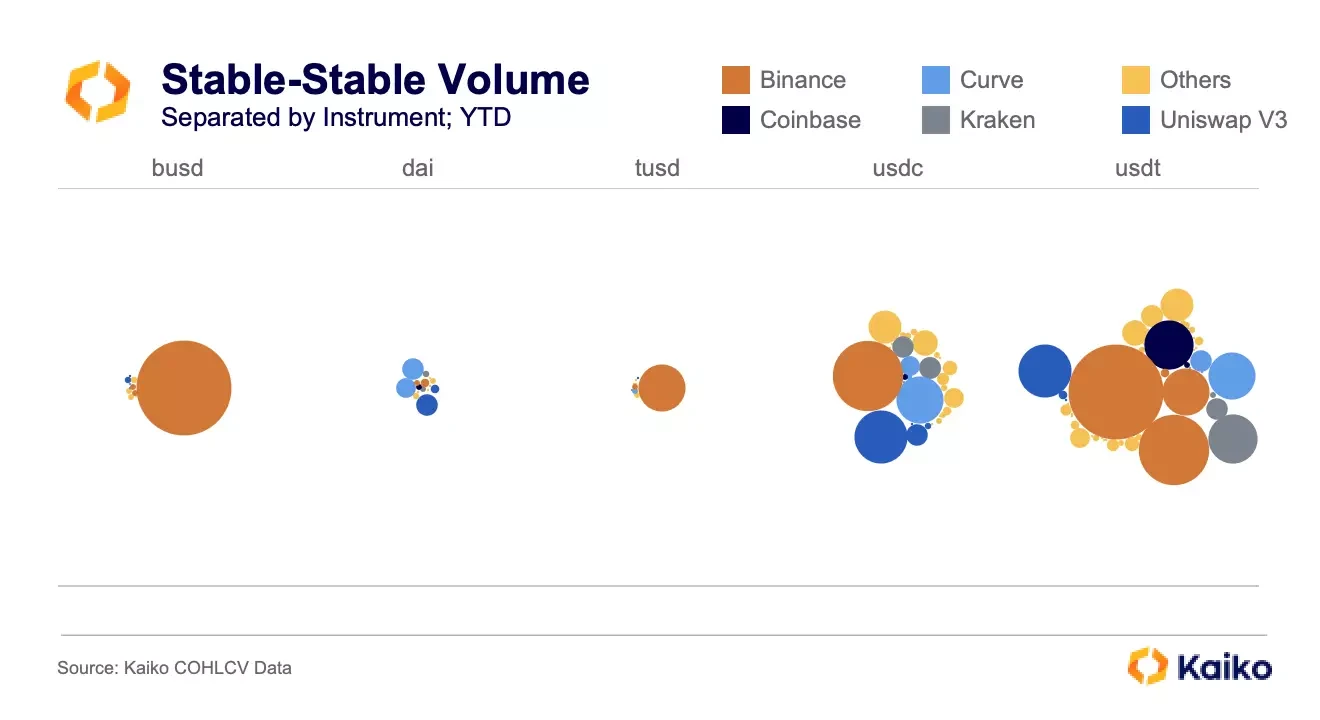Select the busd column header
The width and height of the screenshot is (1320, 720).
[x=177, y=168]
